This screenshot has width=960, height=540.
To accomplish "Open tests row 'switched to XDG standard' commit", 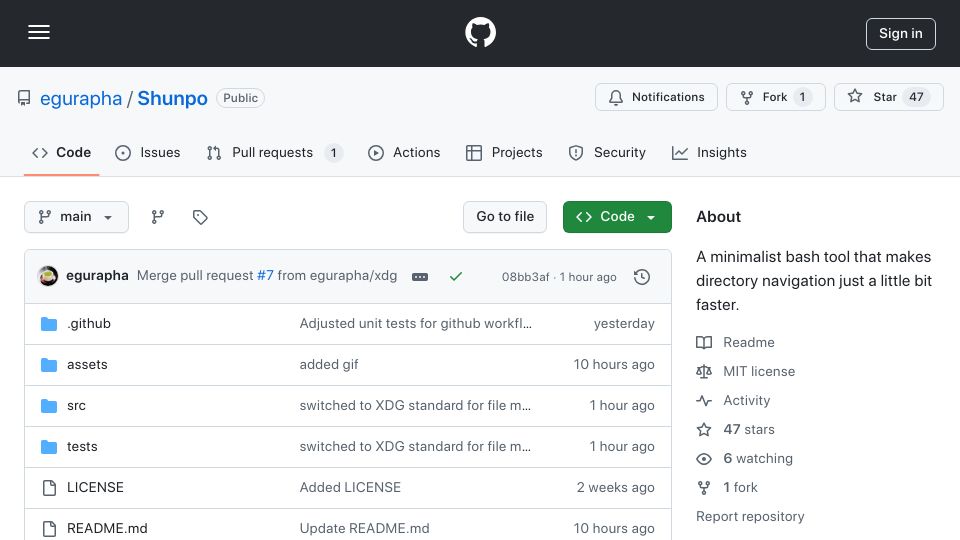I will 415,446.
